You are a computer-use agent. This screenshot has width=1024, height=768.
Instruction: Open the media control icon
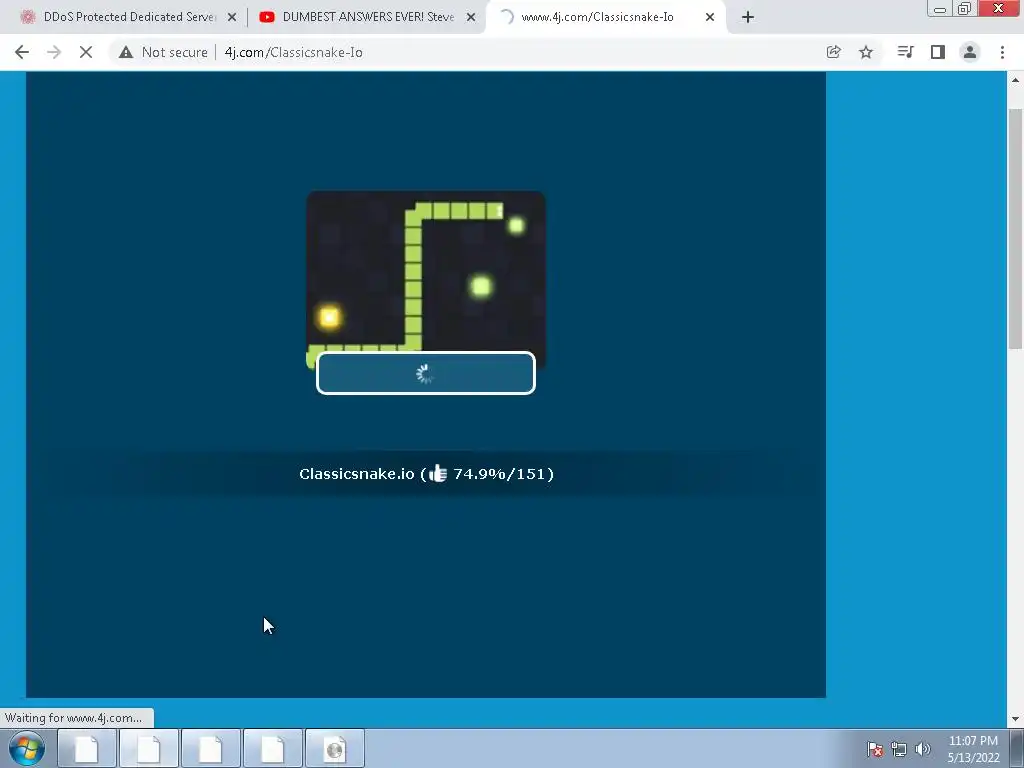(x=905, y=52)
